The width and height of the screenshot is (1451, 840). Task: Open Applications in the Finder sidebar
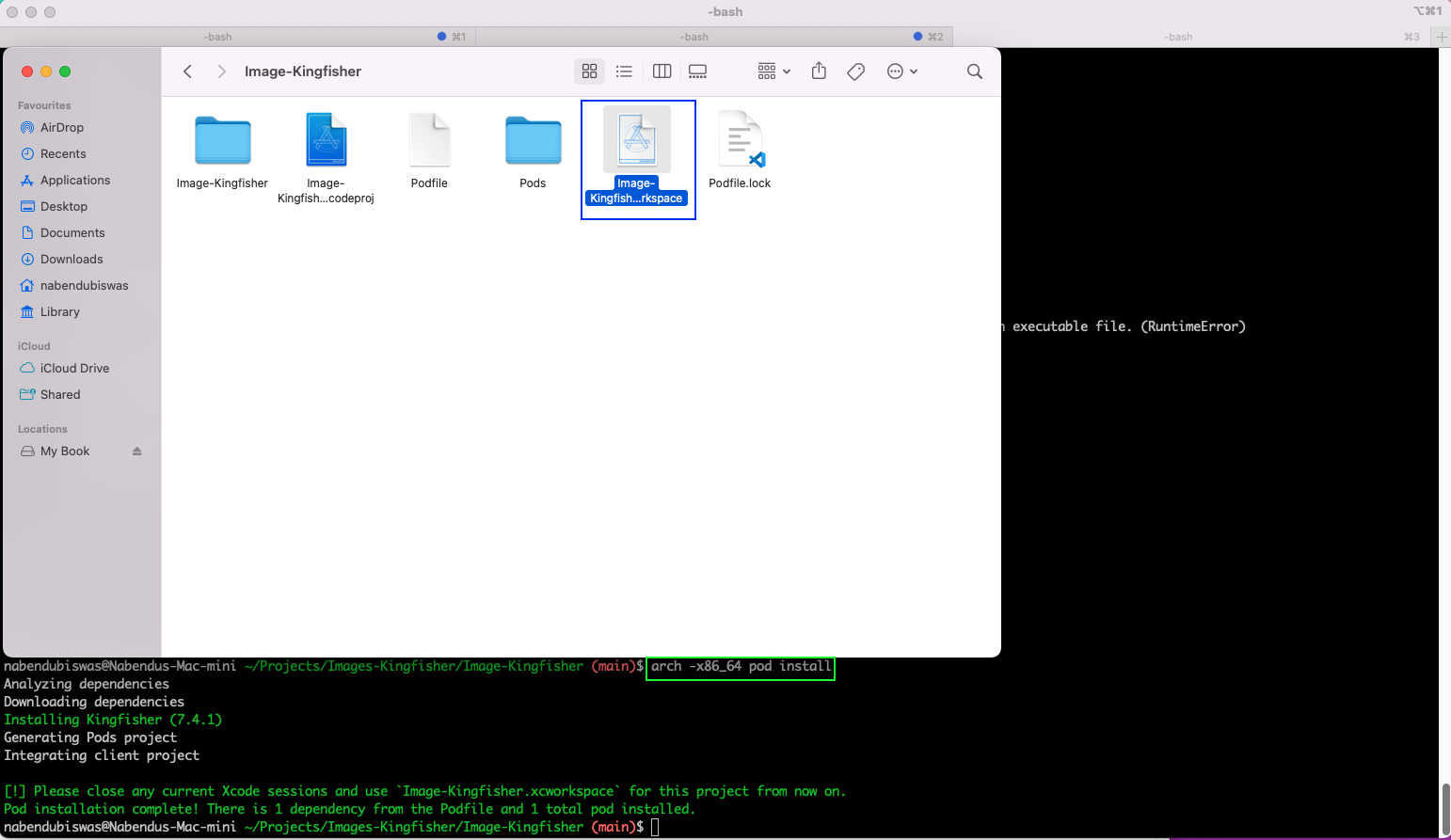75,181
